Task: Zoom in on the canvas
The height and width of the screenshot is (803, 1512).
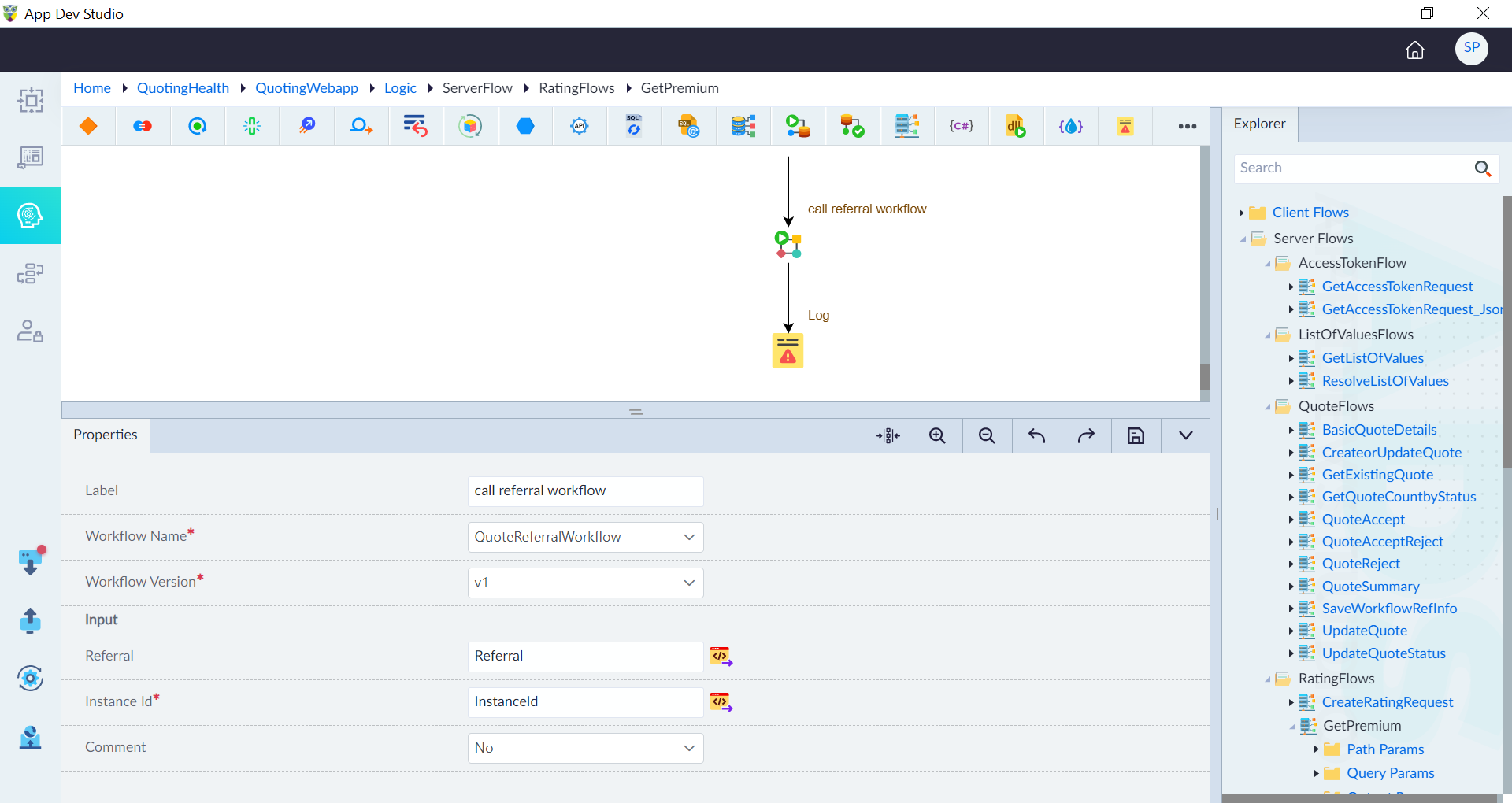Action: click(x=937, y=436)
